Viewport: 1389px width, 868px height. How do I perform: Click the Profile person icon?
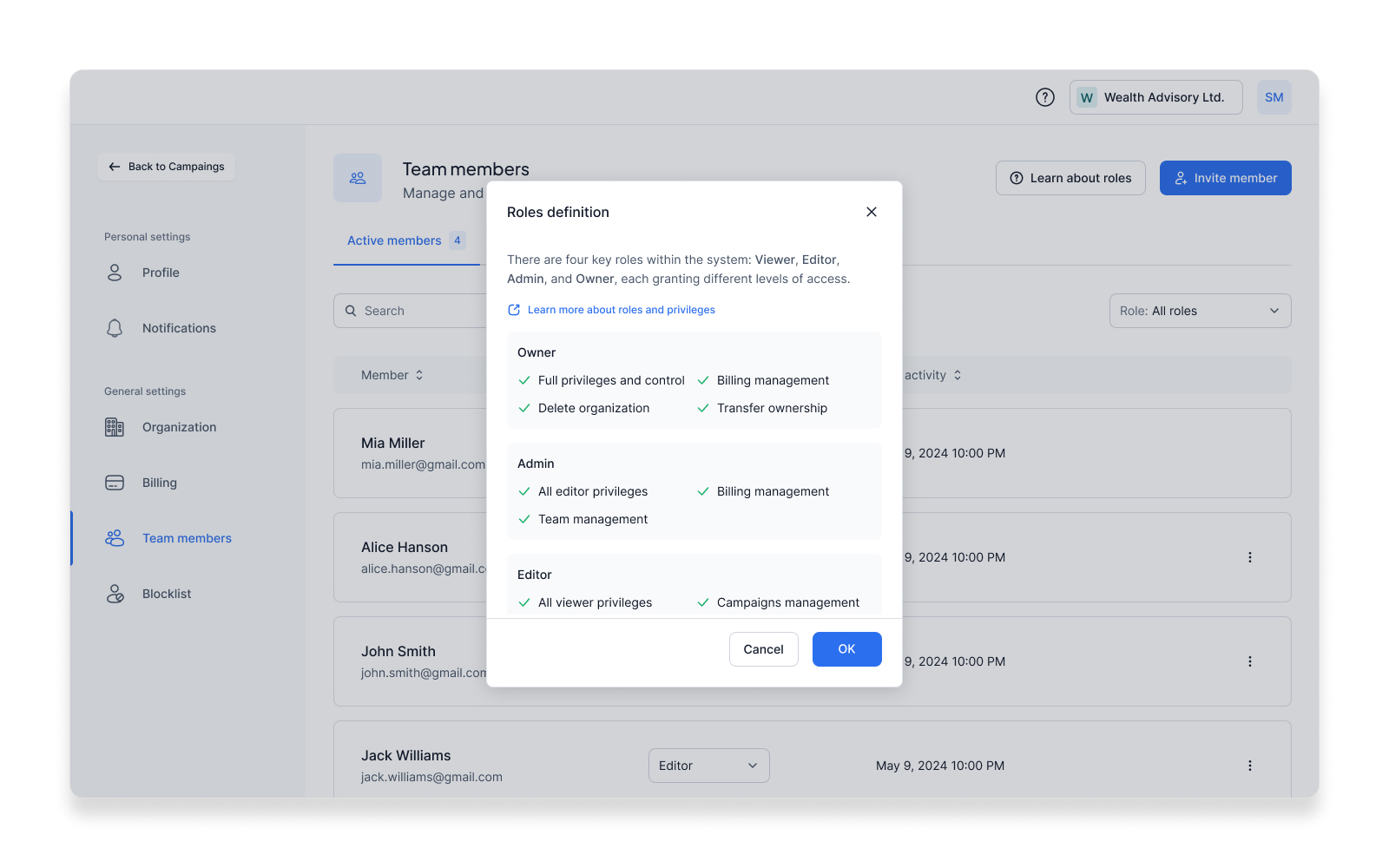pyautogui.click(x=115, y=273)
